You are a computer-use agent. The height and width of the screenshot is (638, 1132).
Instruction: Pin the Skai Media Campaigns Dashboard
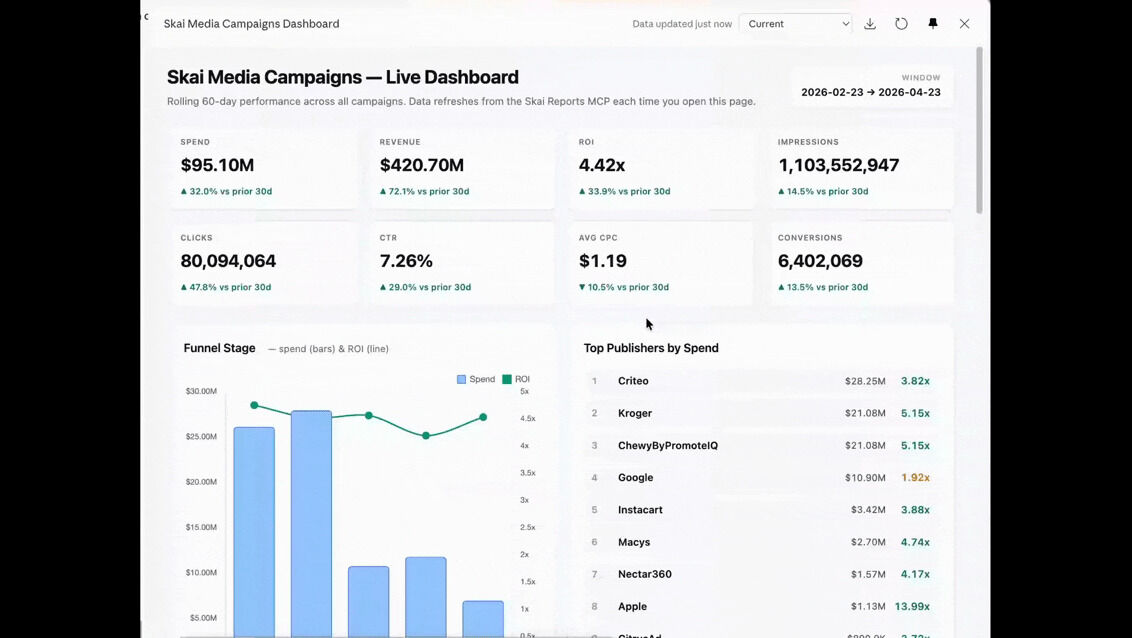pos(933,24)
